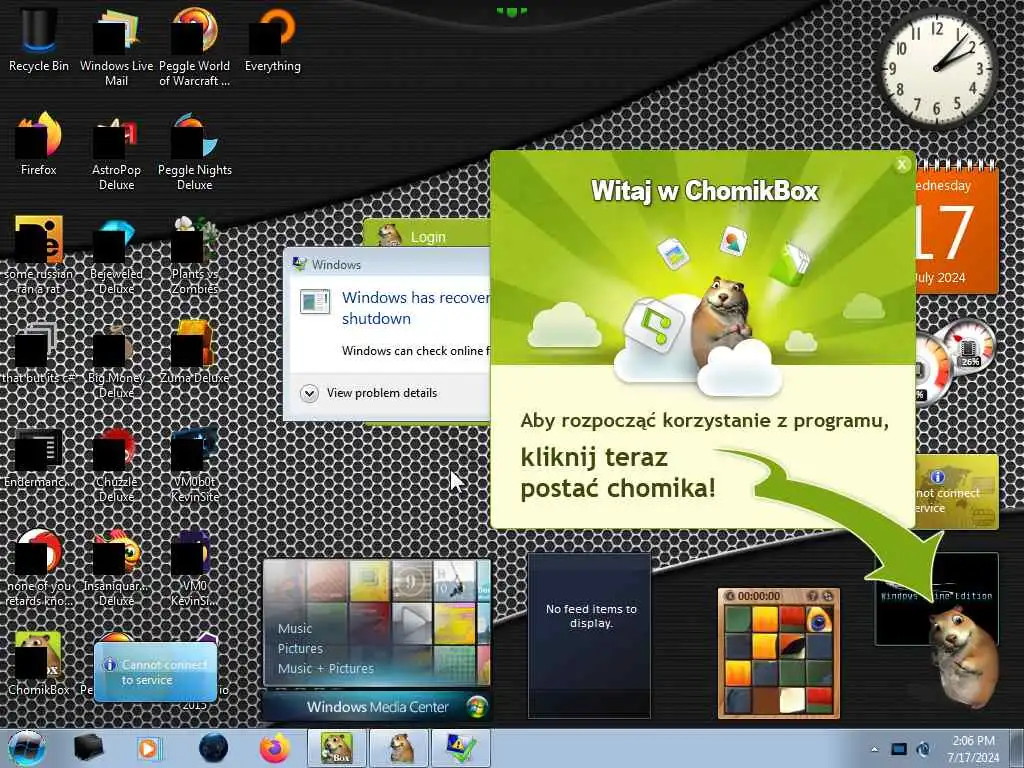The image size is (1024, 768).
Task: Select the Big Money Deluxe desktop icon
Action: click(116, 359)
